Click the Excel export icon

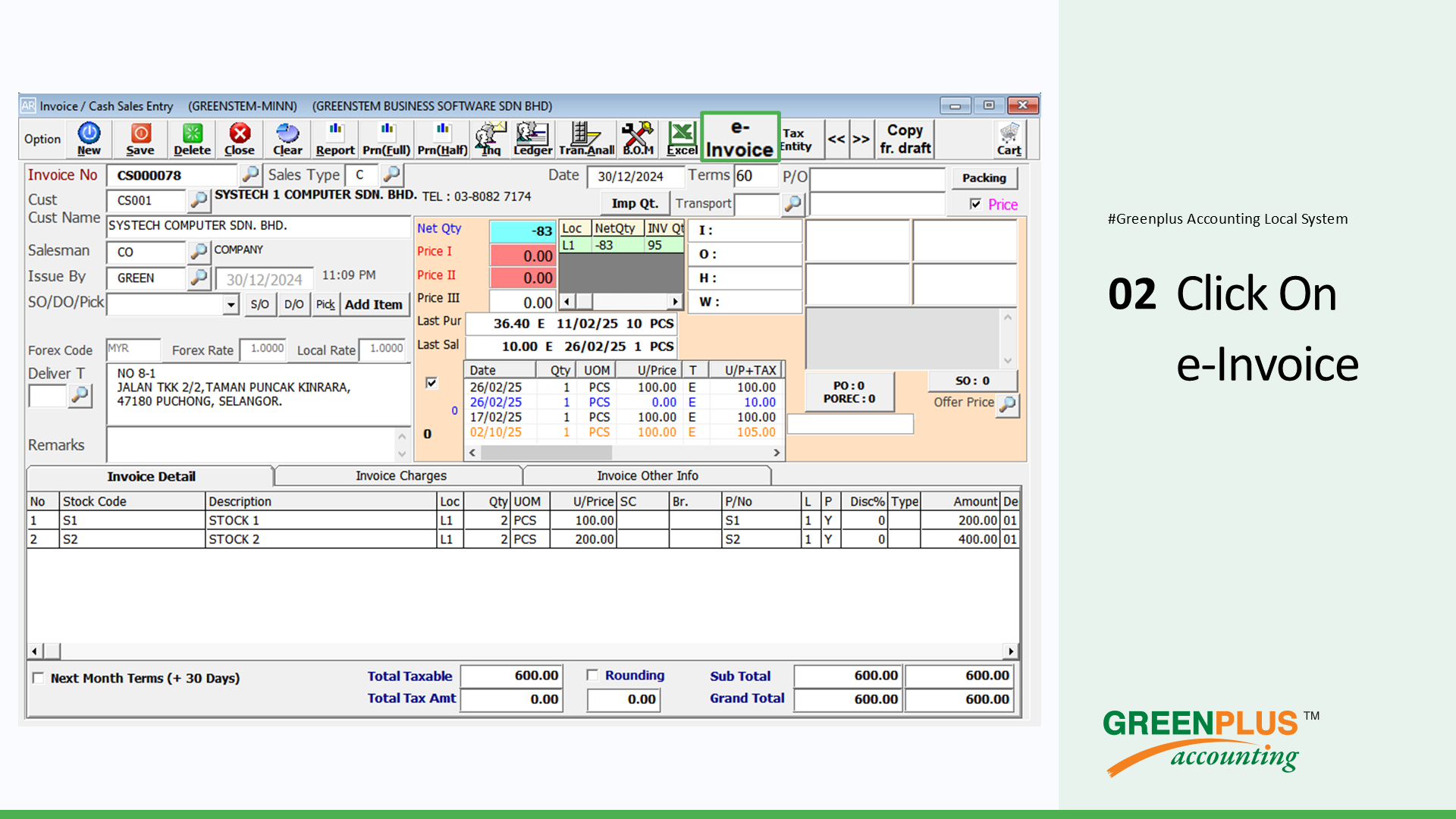(682, 139)
